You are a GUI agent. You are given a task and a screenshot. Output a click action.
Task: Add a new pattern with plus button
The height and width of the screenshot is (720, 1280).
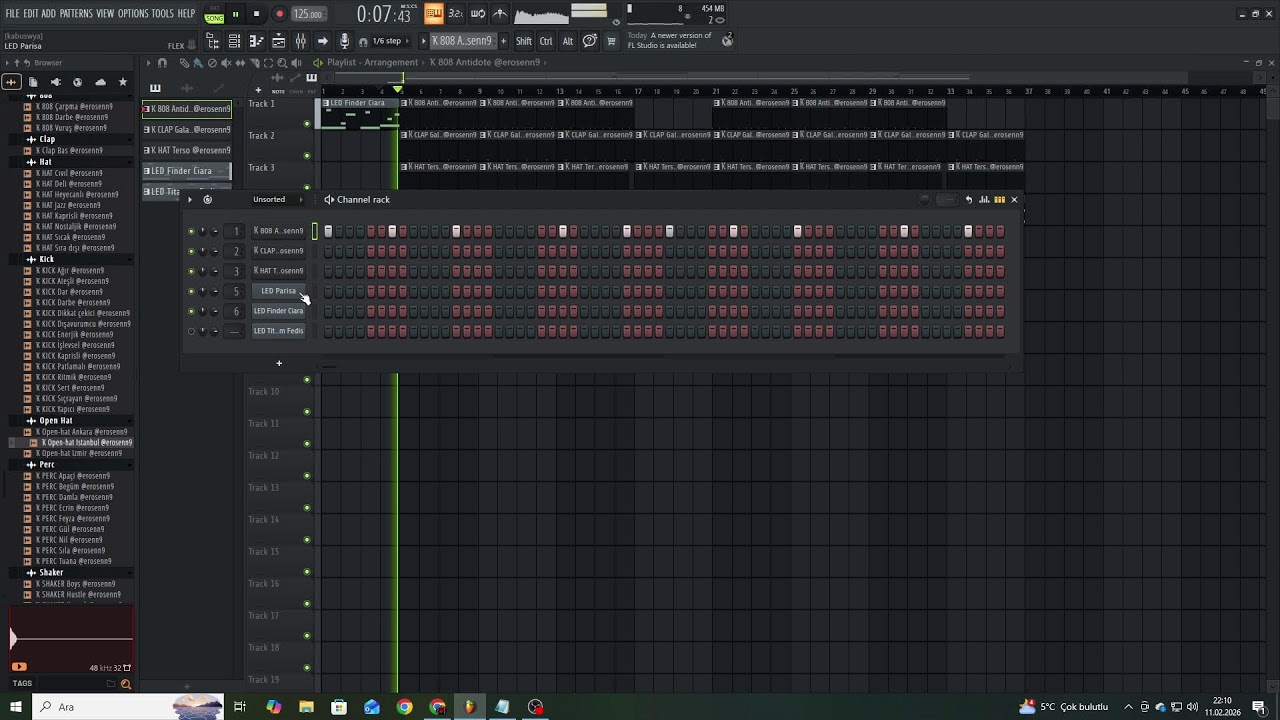pos(503,41)
